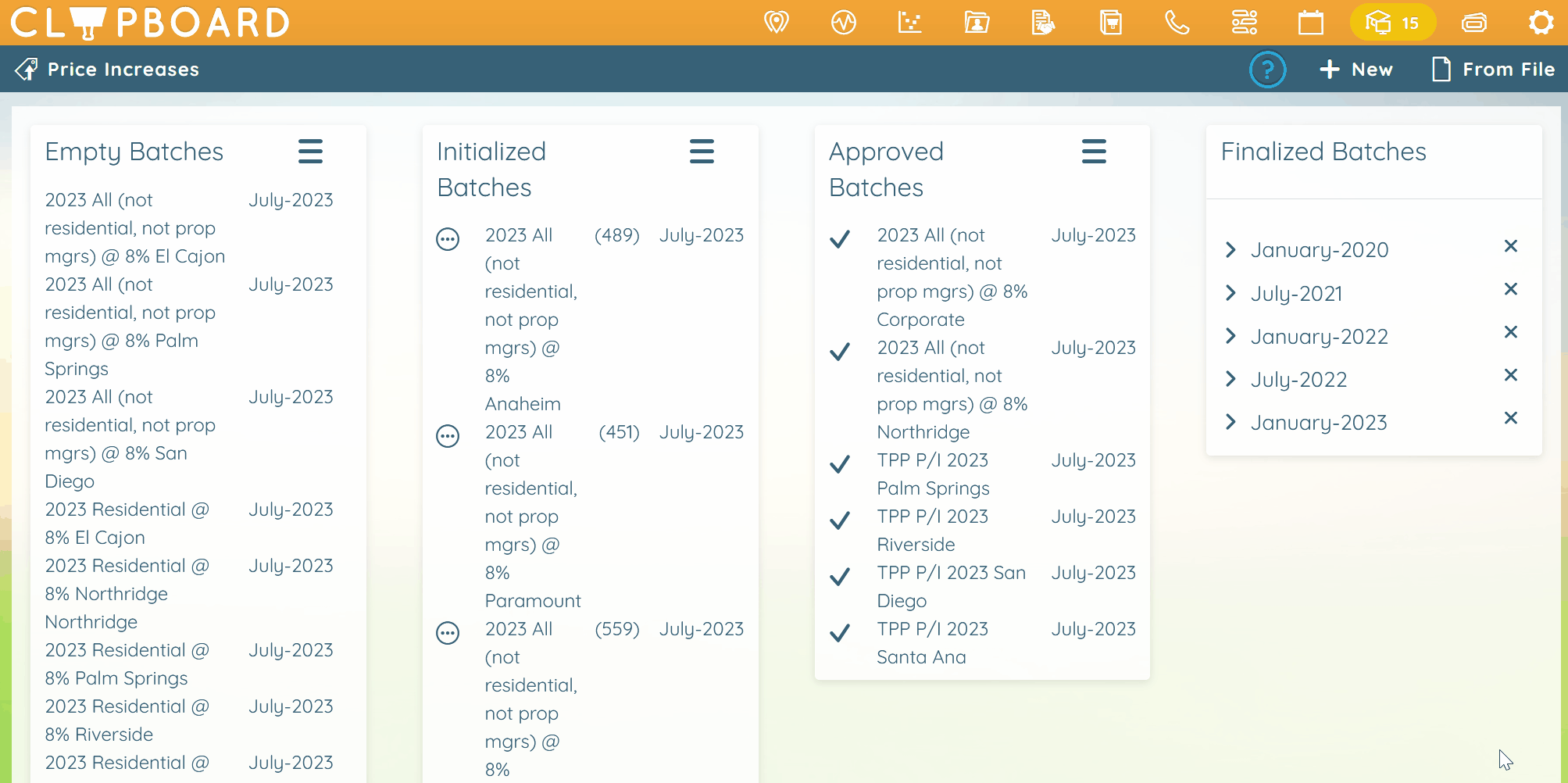This screenshot has height=783, width=1568.
Task: Expand the July-2022 finalized group
Action: point(1231,378)
